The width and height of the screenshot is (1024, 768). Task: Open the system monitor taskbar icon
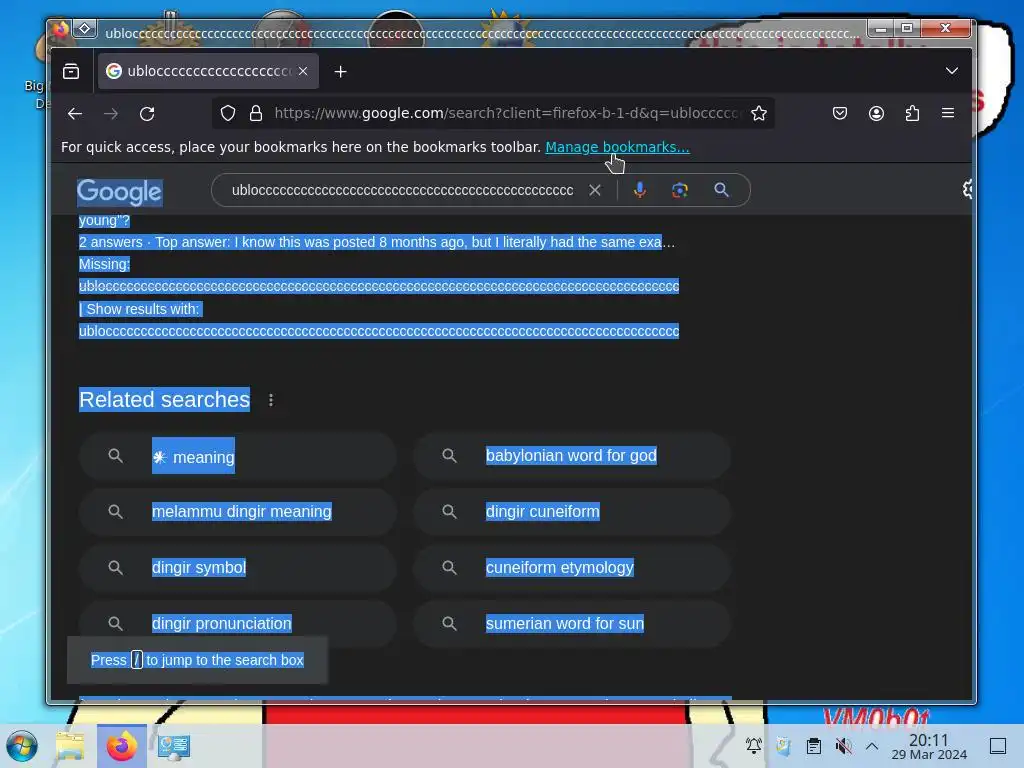tap(174, 746)
